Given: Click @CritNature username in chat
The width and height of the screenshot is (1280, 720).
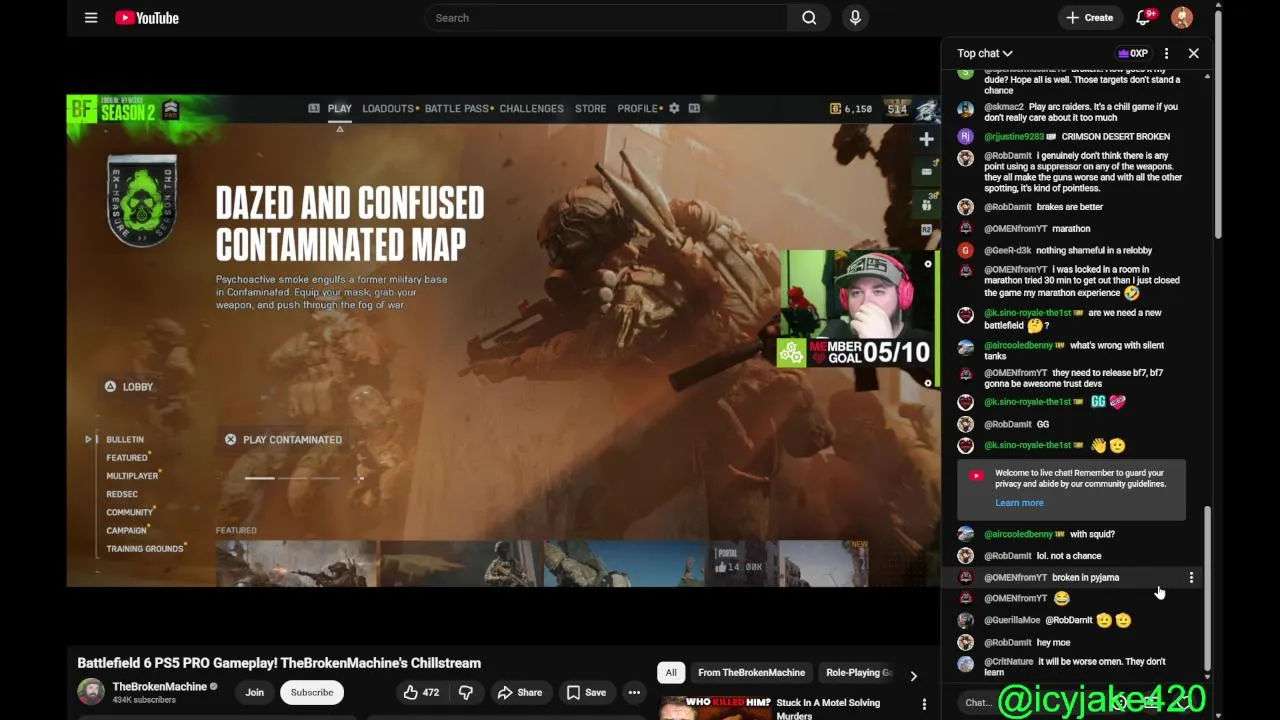Looking at the screenshot, I should coord(1009,662).
